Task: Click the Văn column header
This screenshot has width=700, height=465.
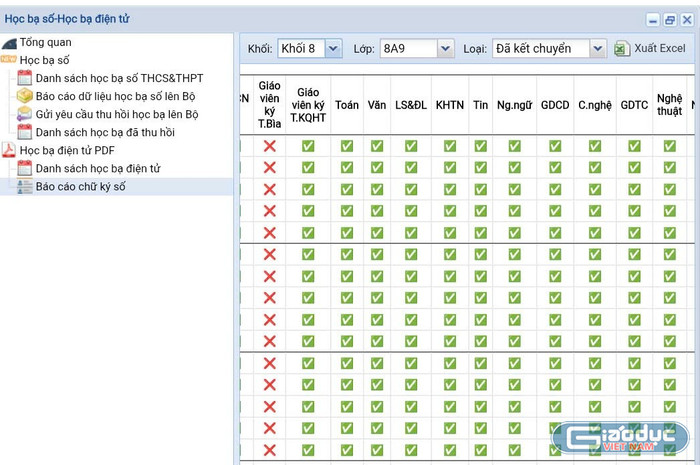Action: [377, 105]
